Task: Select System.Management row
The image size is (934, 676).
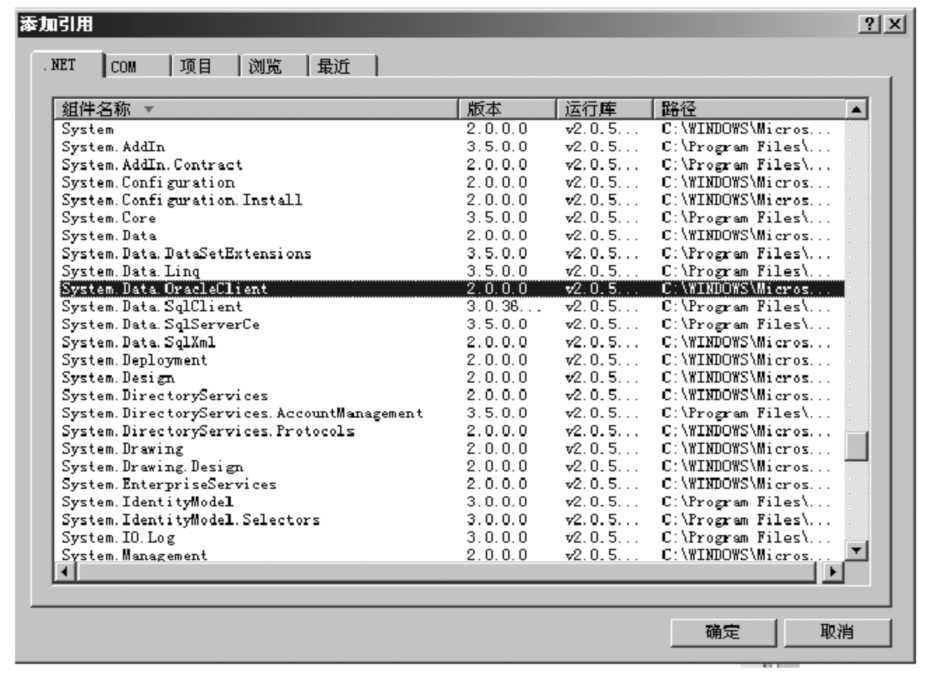Action: point(452,554)
